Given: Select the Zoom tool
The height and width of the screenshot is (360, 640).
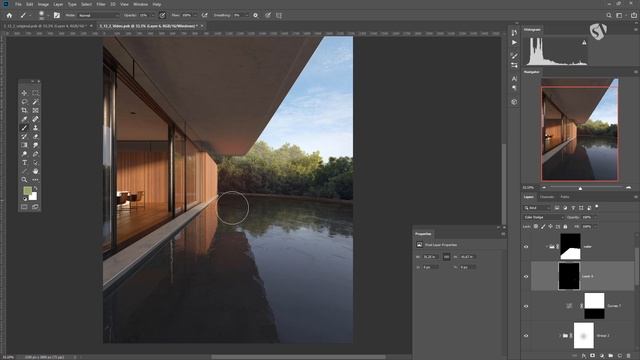Looking at the screenshot, I should point(24,180).
